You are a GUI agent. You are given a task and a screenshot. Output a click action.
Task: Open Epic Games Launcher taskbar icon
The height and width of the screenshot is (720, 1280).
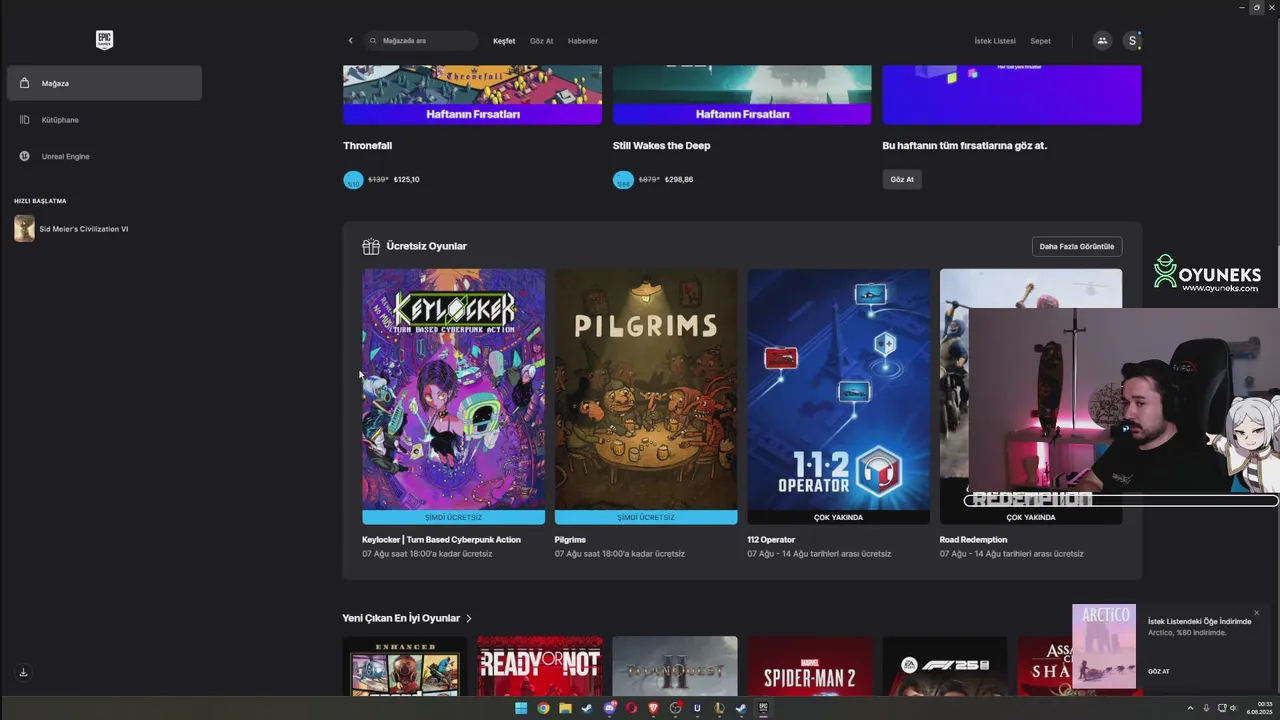(x=763, y=708)
